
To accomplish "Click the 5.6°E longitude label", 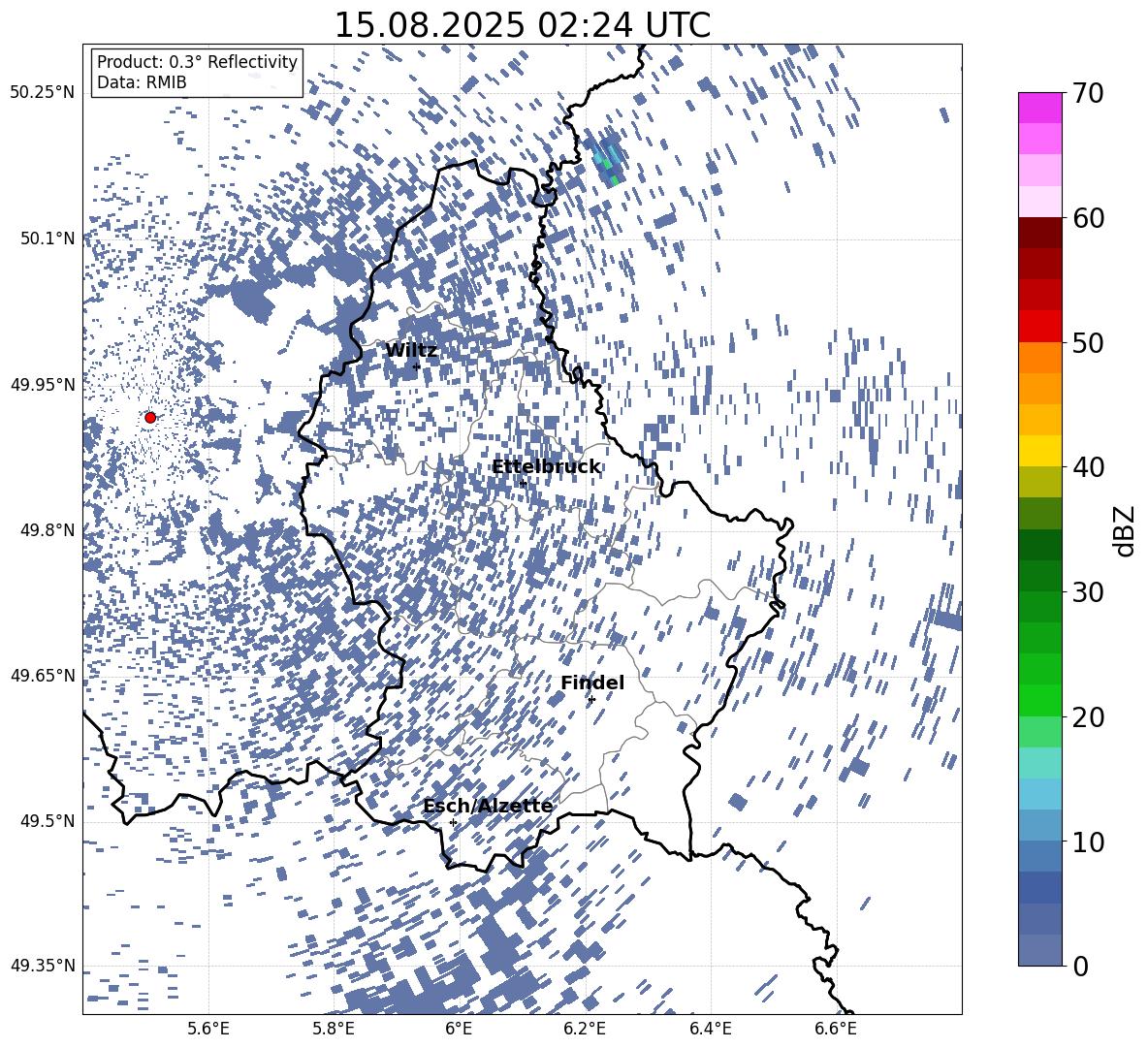I will [x=208, y=1029].
